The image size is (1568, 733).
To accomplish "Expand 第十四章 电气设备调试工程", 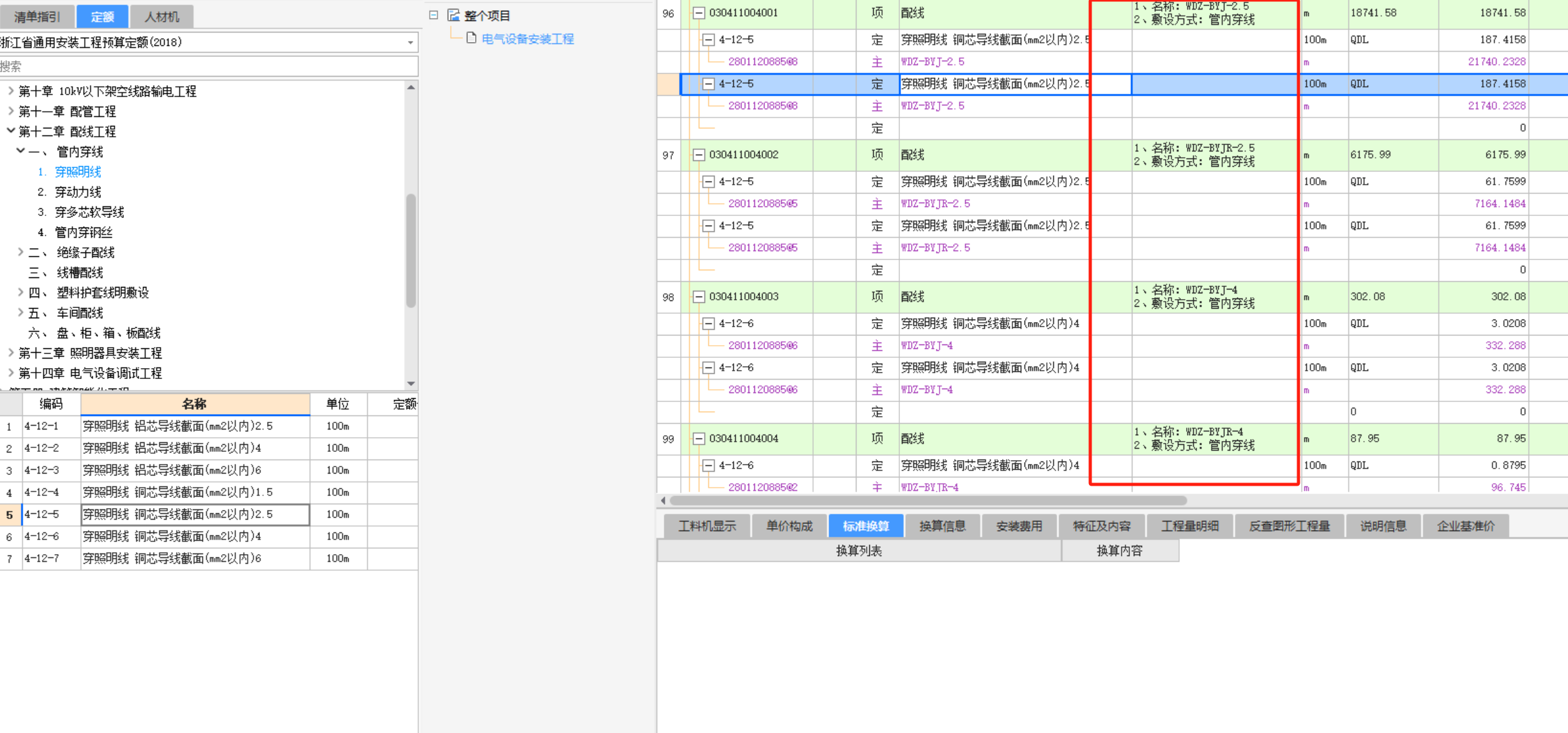I will (11, 373).
